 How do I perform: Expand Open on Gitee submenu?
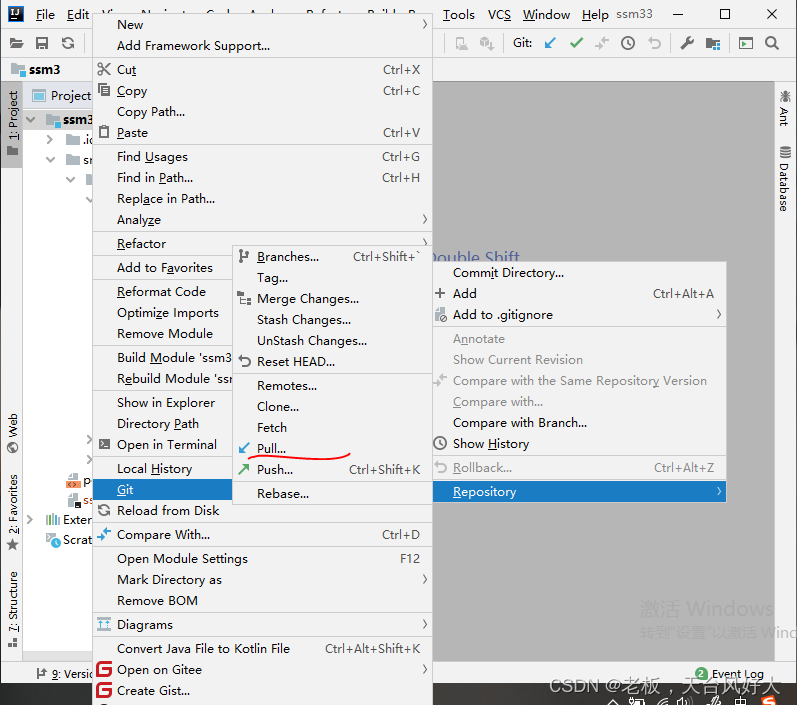pos(262,670)
